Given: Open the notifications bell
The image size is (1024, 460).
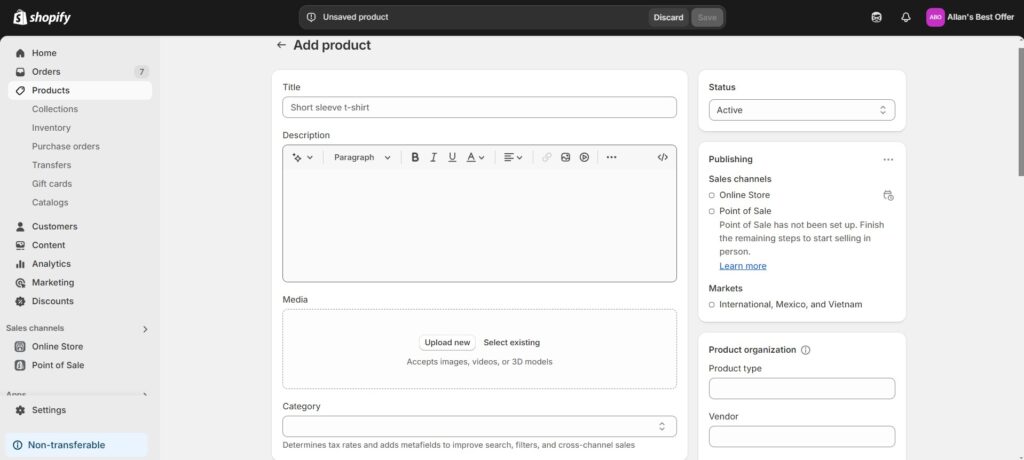Looking at the screenshot, I should pyautogui.click(x=906, y=17).
